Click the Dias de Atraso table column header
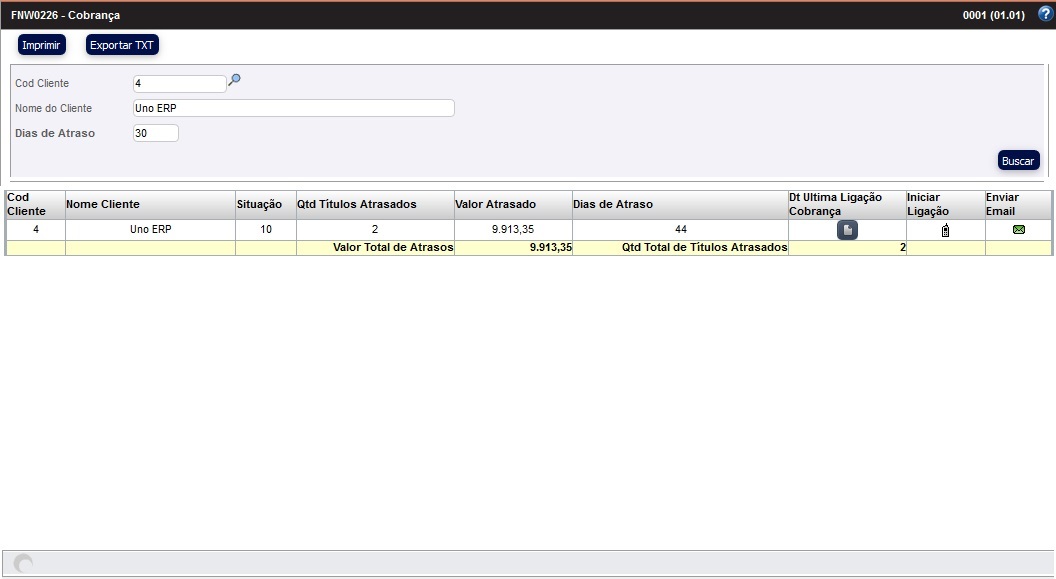 tap(612, 204)
